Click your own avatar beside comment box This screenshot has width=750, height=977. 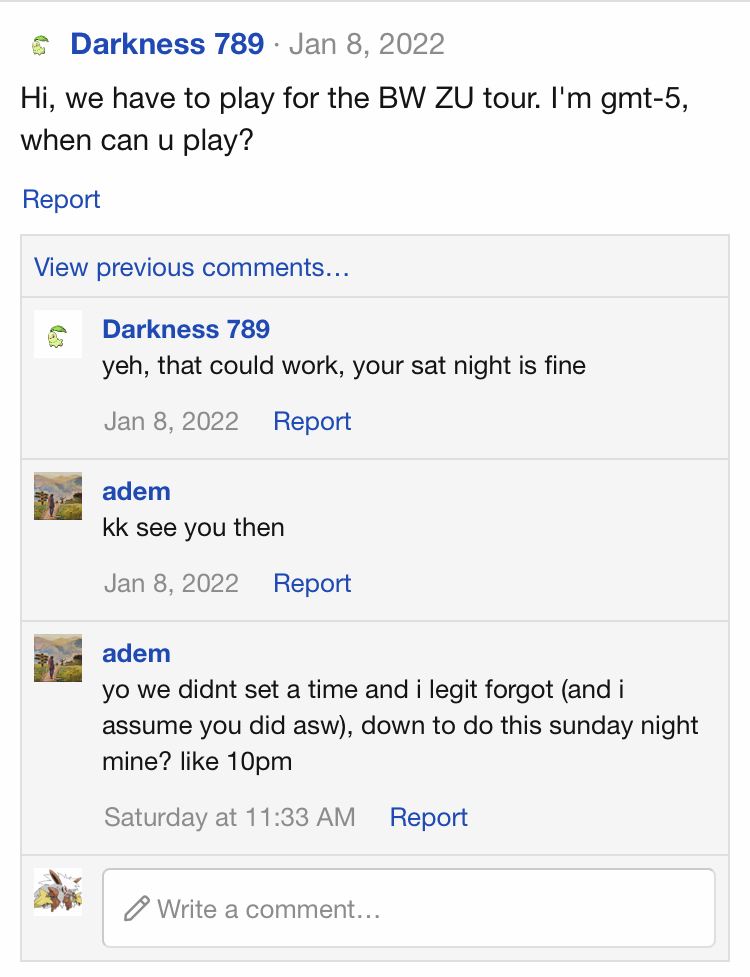[58, 892]
